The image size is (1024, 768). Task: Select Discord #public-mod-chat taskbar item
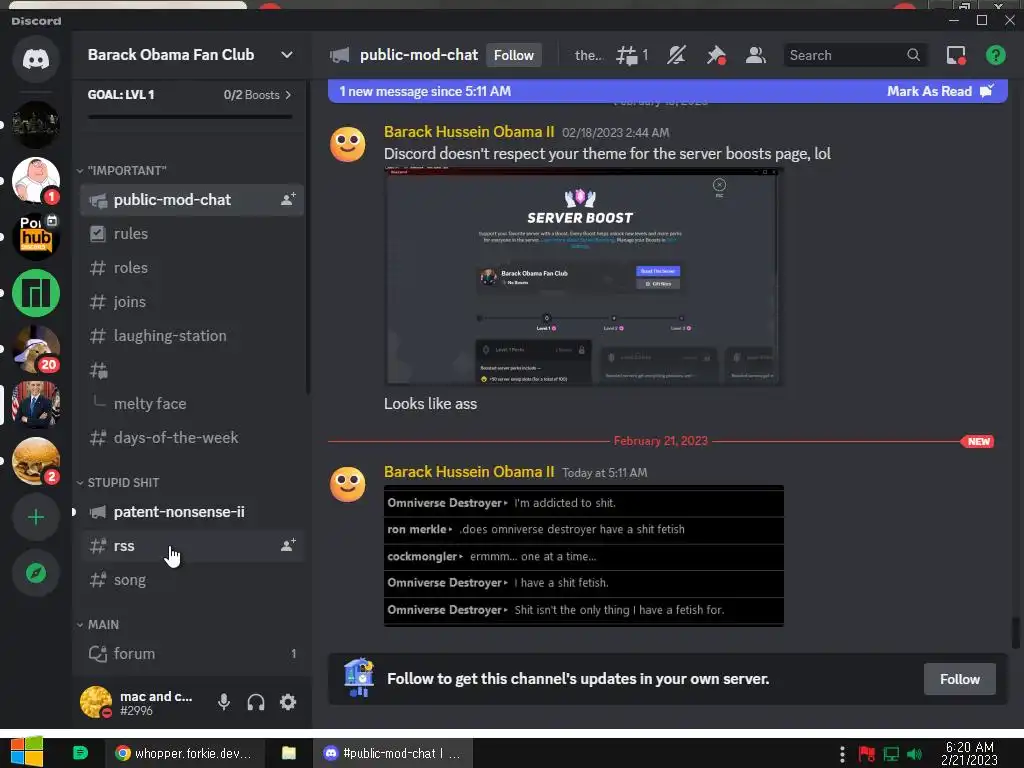pos(393,753)
